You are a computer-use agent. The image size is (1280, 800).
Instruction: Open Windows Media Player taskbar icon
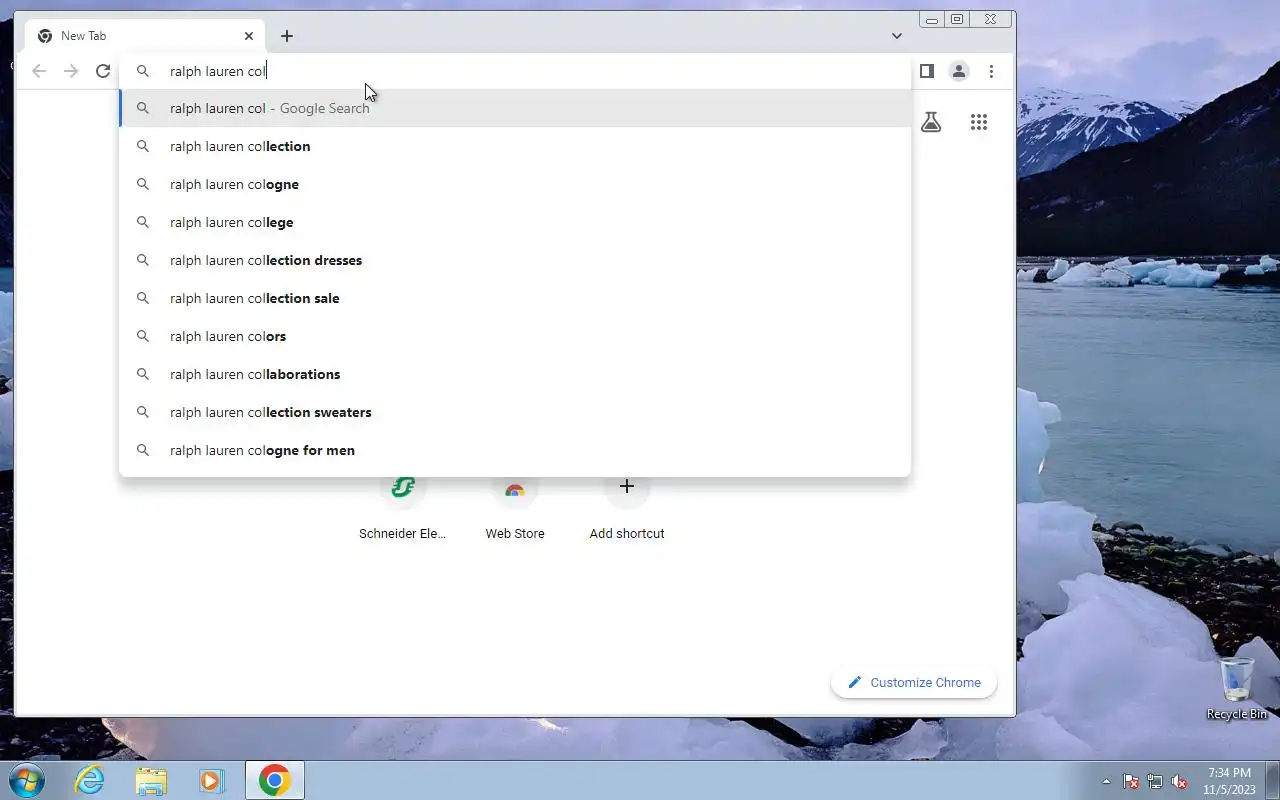(212, 780)
